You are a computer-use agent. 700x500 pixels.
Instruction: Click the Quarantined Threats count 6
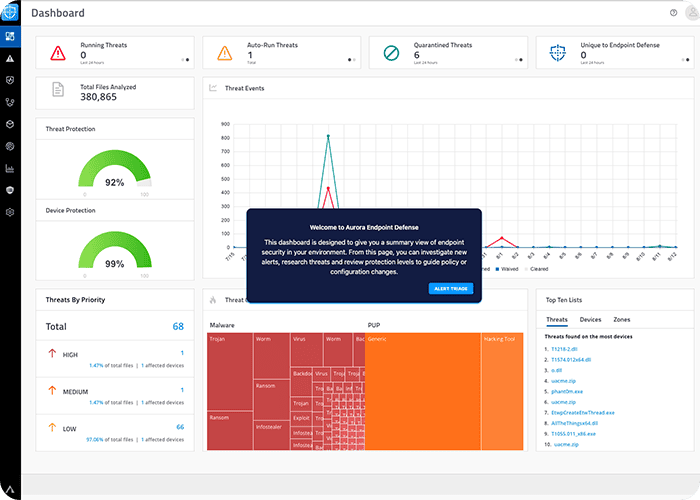click(417, 55)
